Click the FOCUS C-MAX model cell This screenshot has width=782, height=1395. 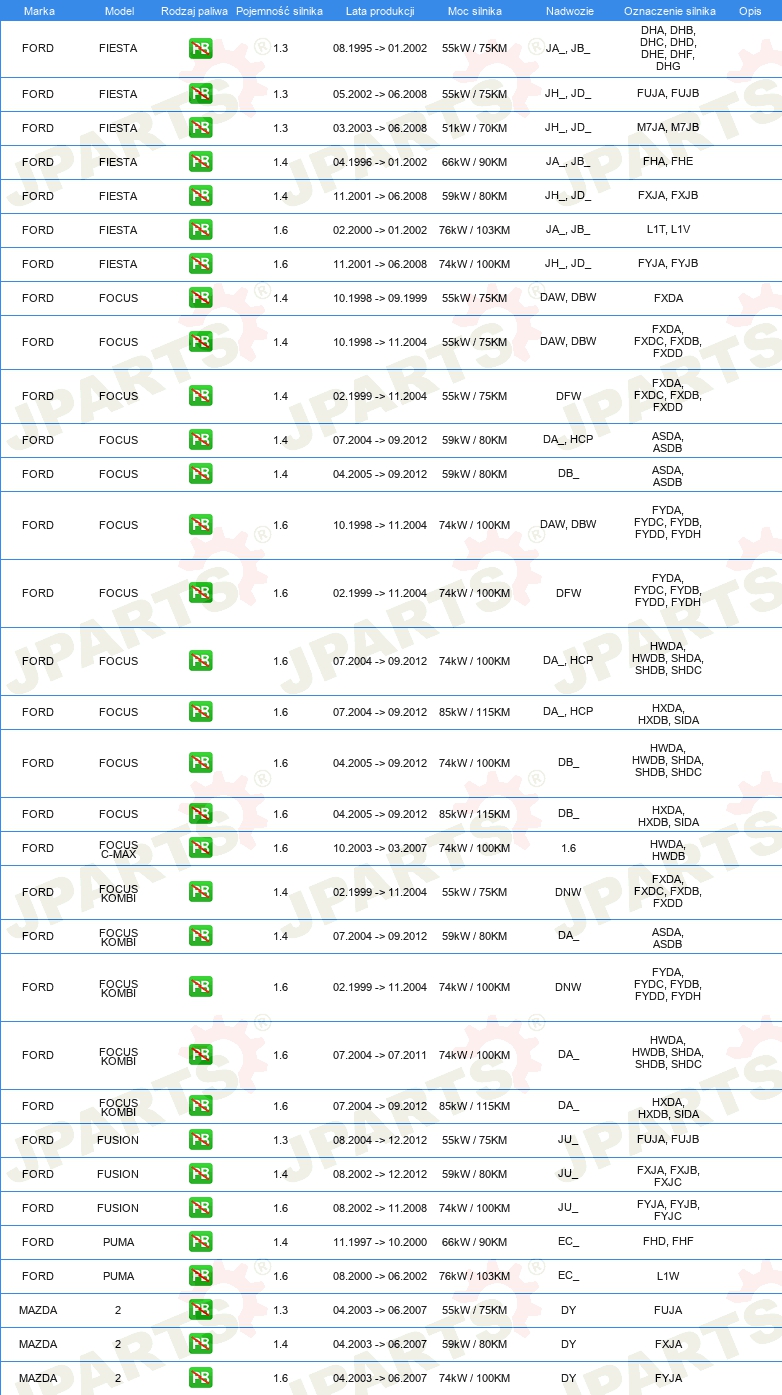click(x=118, y=848)
